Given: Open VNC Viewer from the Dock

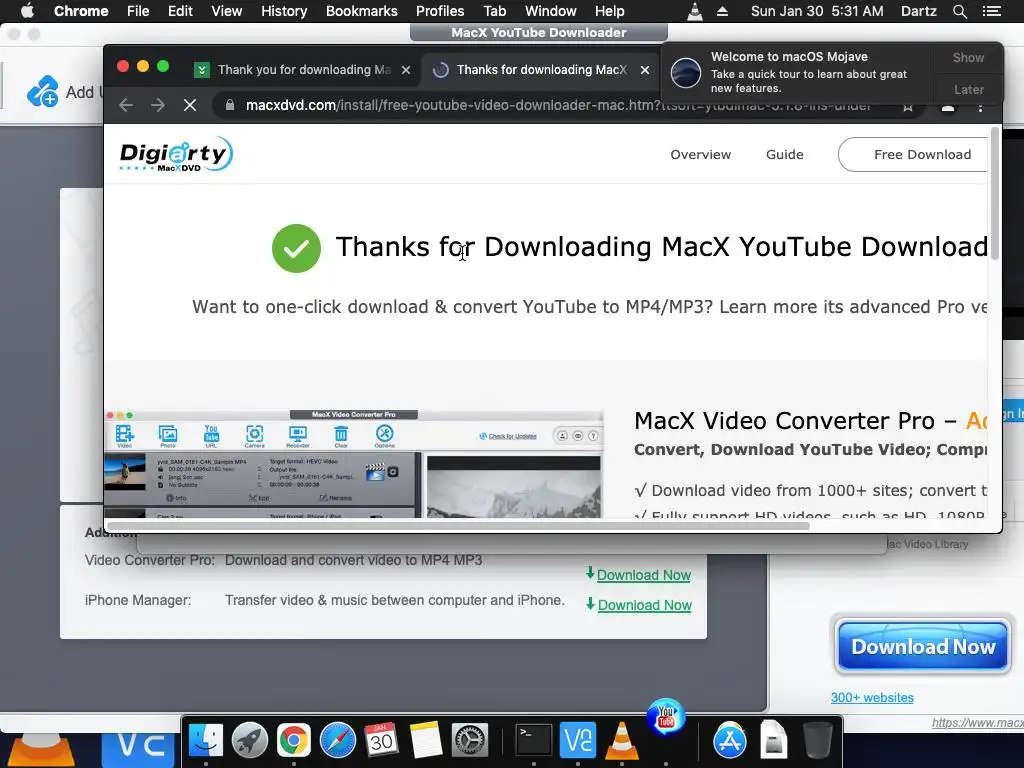Looking at the screenshot, I should (578, 741).
